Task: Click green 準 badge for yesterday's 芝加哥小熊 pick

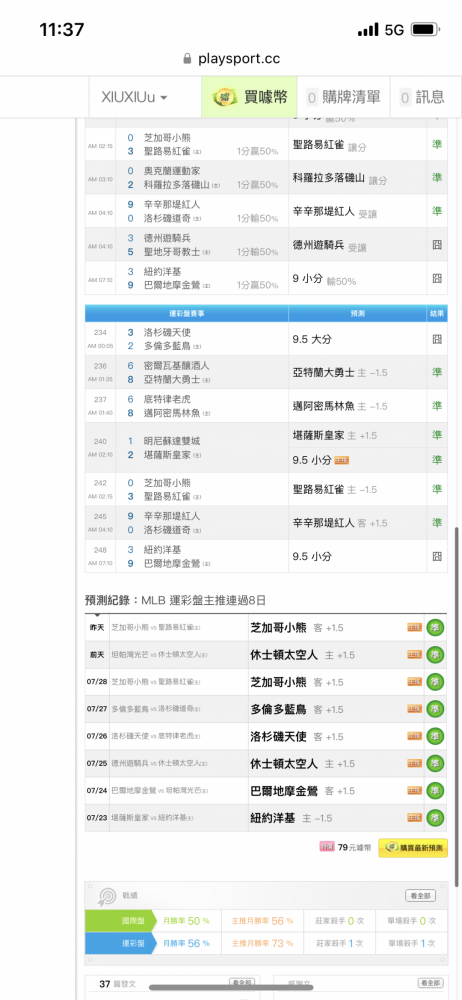Action: (x=435, y=628)
